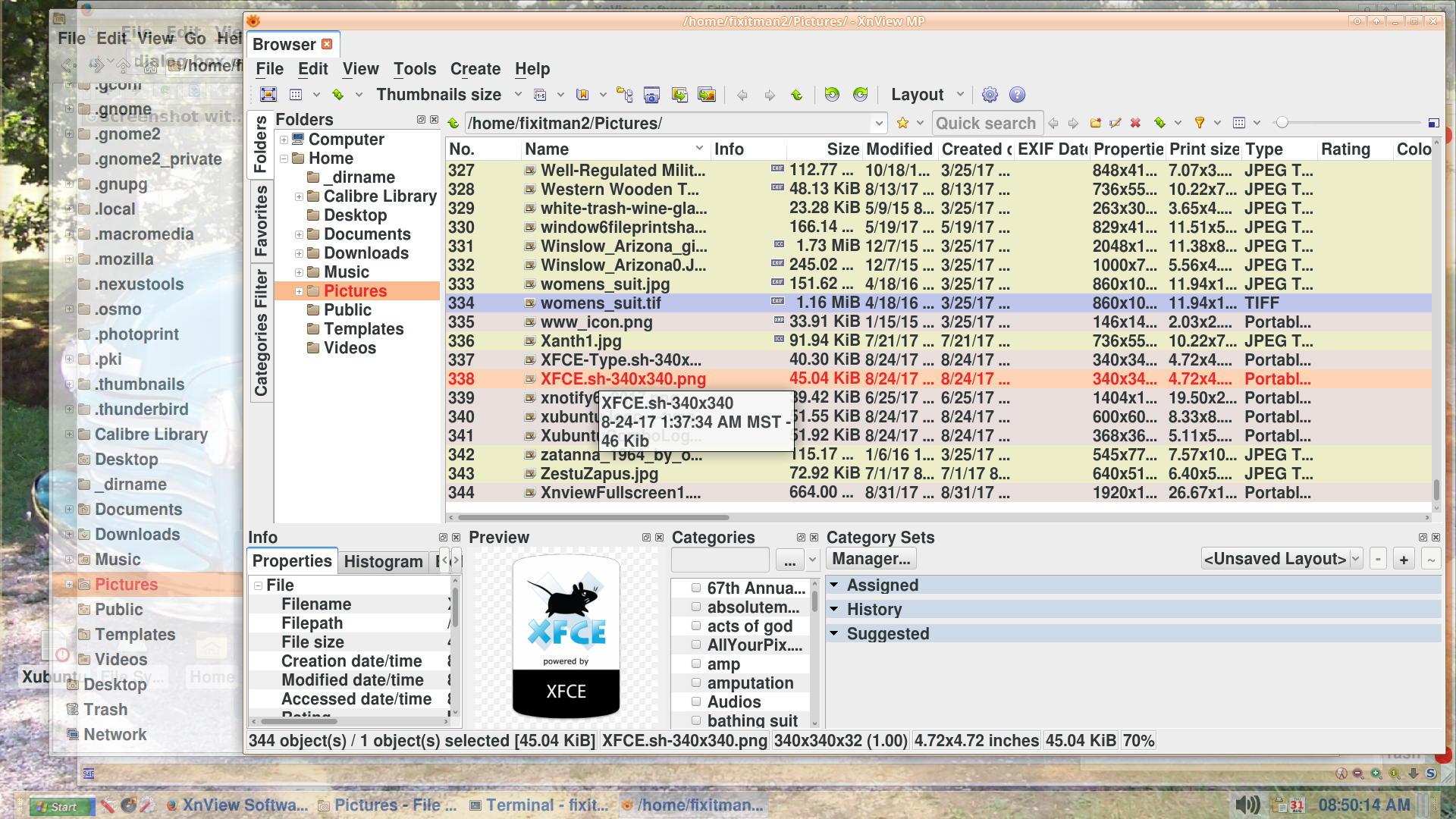This screenshot has height=819, width=1456.
Task: Tick the 'Audios' category checkbox
Action: [696, 701]
